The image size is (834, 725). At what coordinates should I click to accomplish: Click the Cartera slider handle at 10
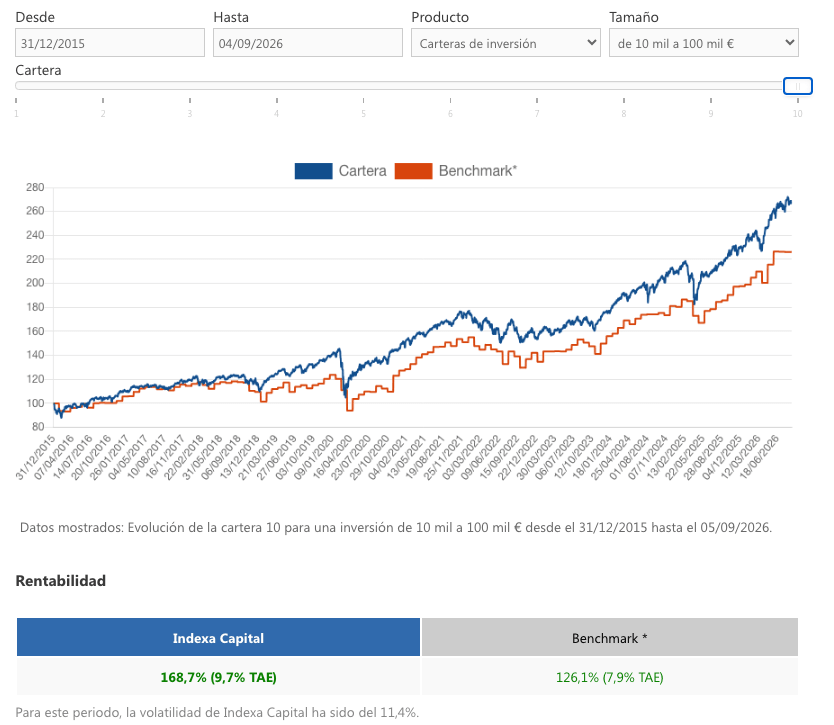coord(797,86)
